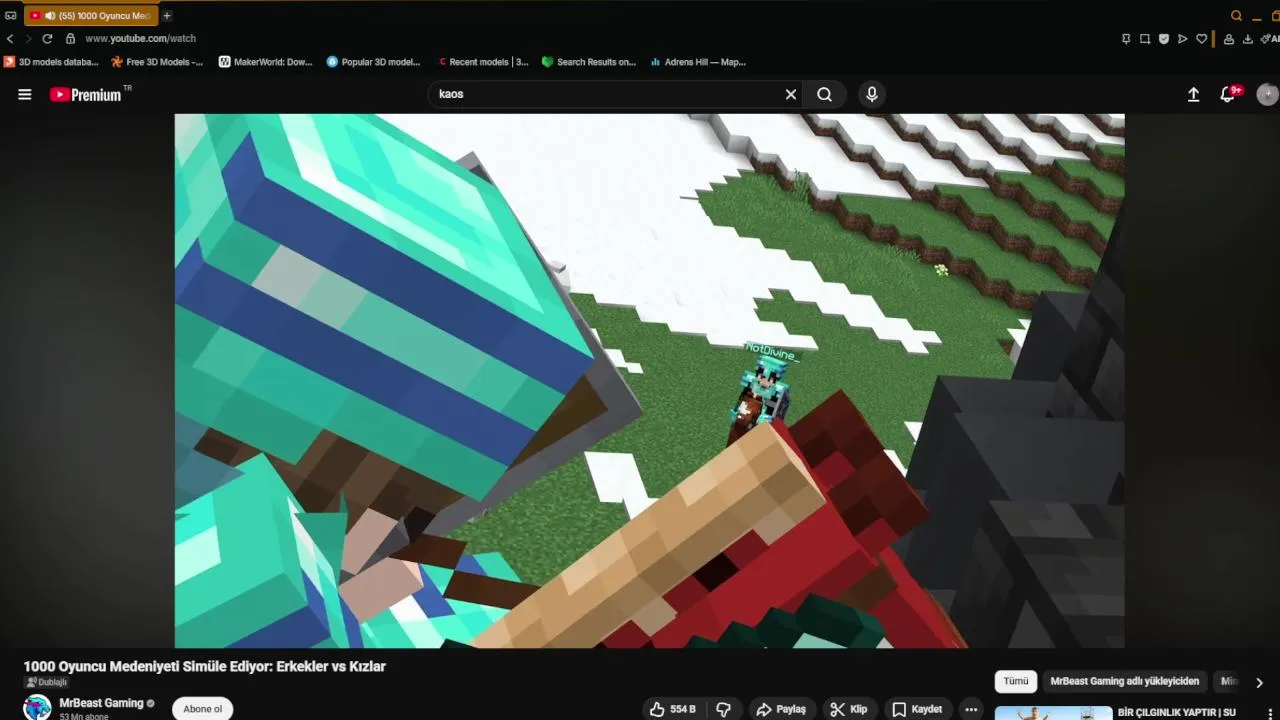The width and height of the screenshot is (1280, 720).
Task: Dislike the video
Action: click(x=724, y=709)
